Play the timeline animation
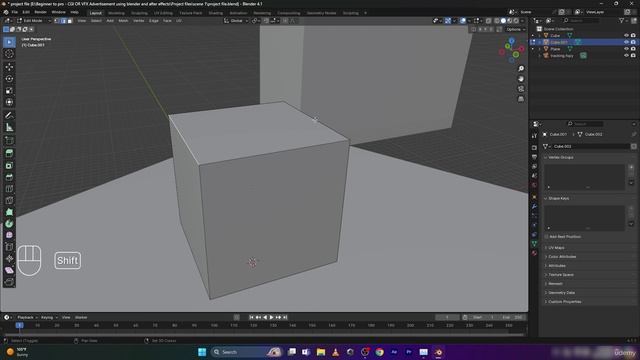The image size is (640, 360). coord(271,317)
